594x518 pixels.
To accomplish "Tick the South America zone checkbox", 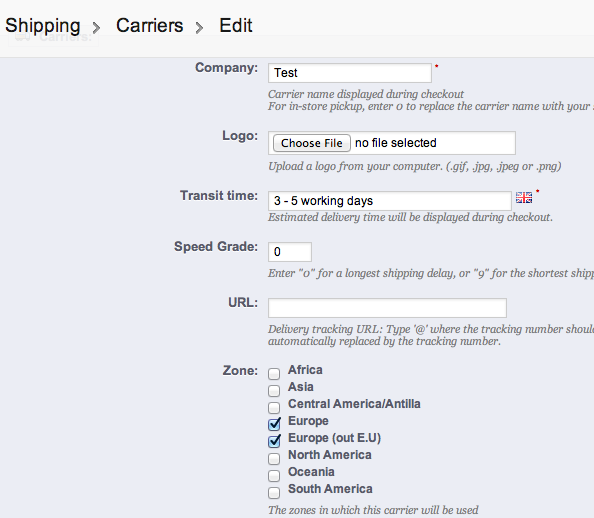I will click(274, 493).
